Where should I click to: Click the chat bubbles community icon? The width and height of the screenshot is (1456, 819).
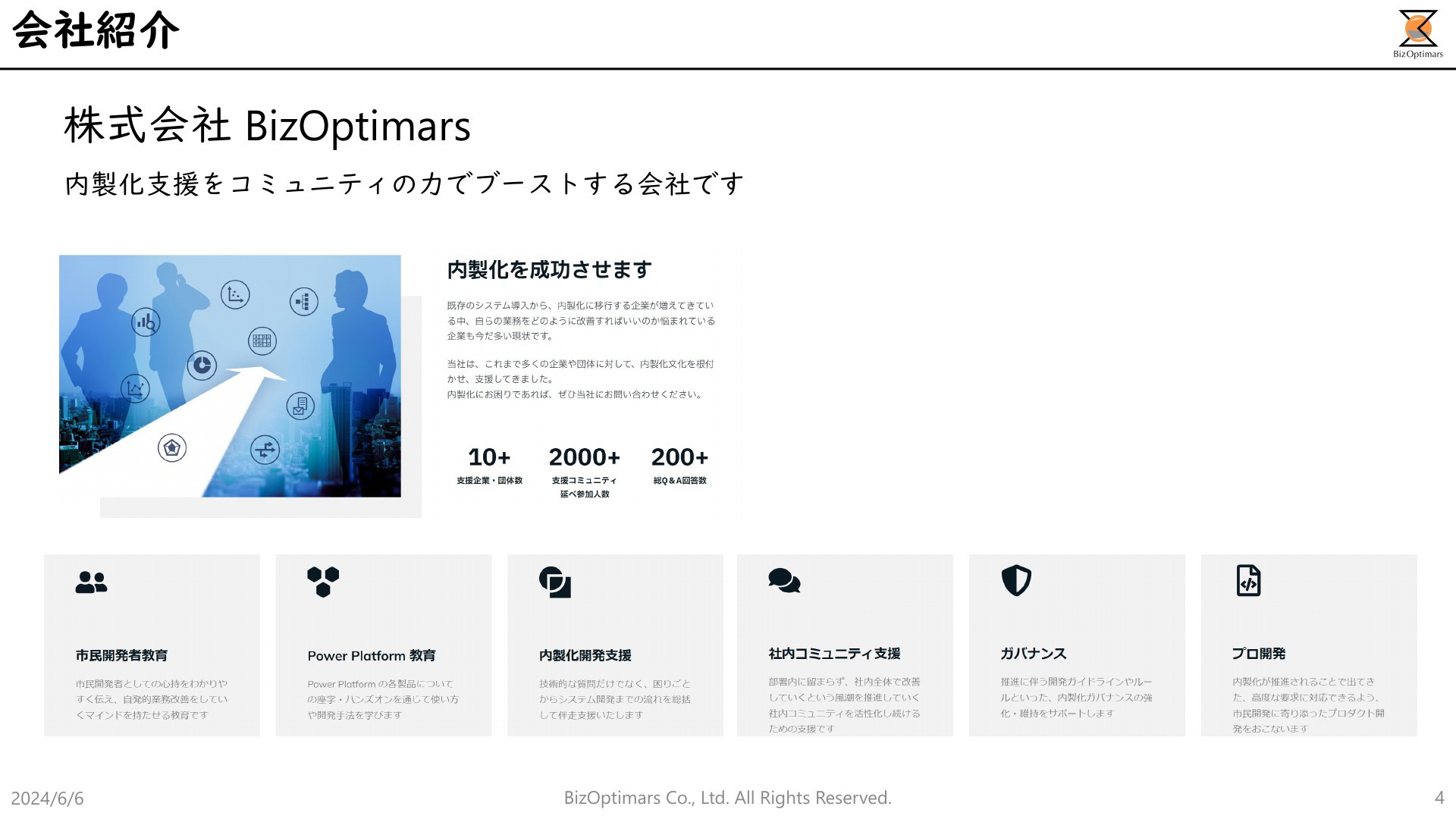point(784,581)
